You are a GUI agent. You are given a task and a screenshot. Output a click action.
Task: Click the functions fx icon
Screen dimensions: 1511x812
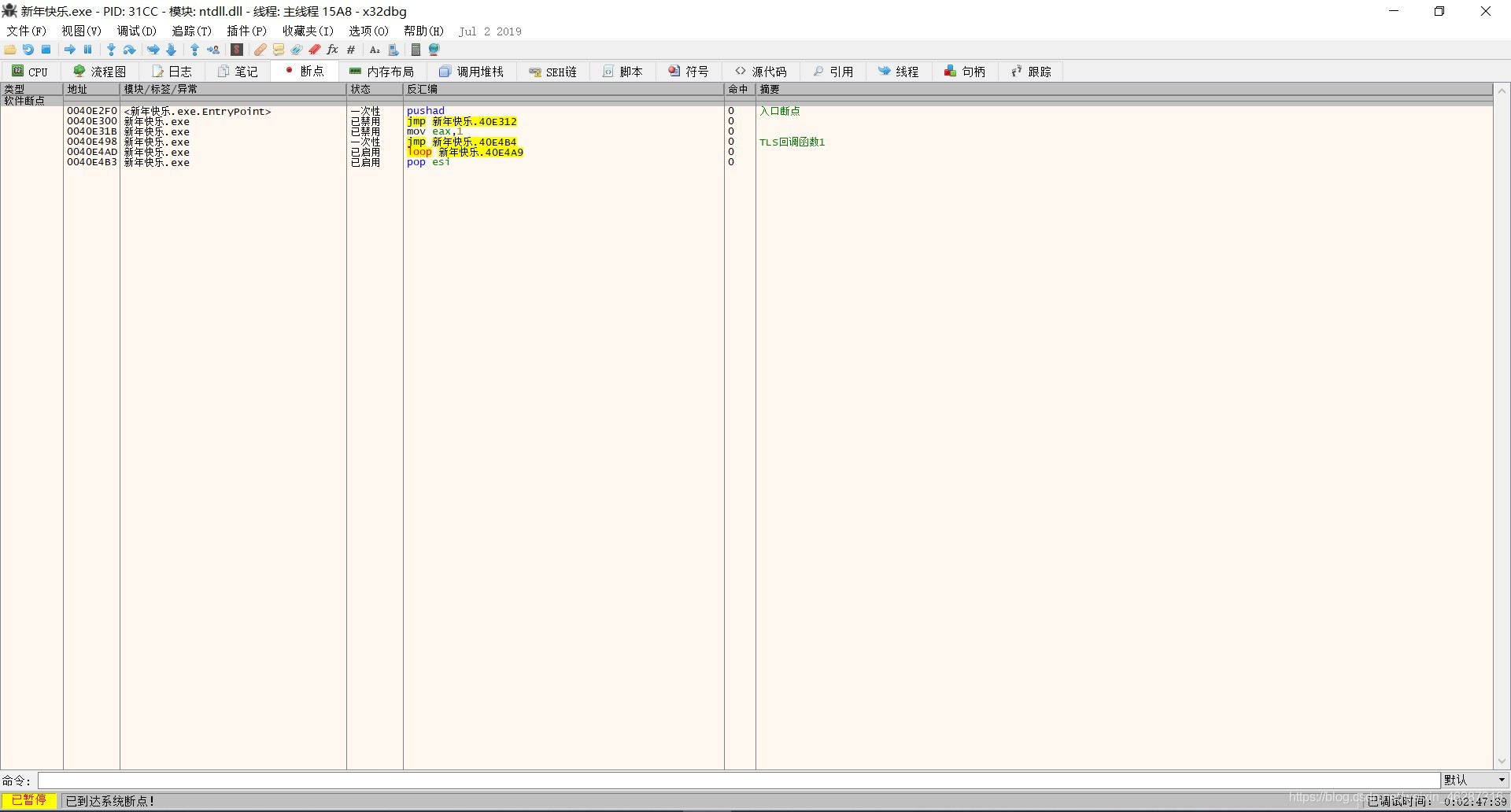coord(333,50)
